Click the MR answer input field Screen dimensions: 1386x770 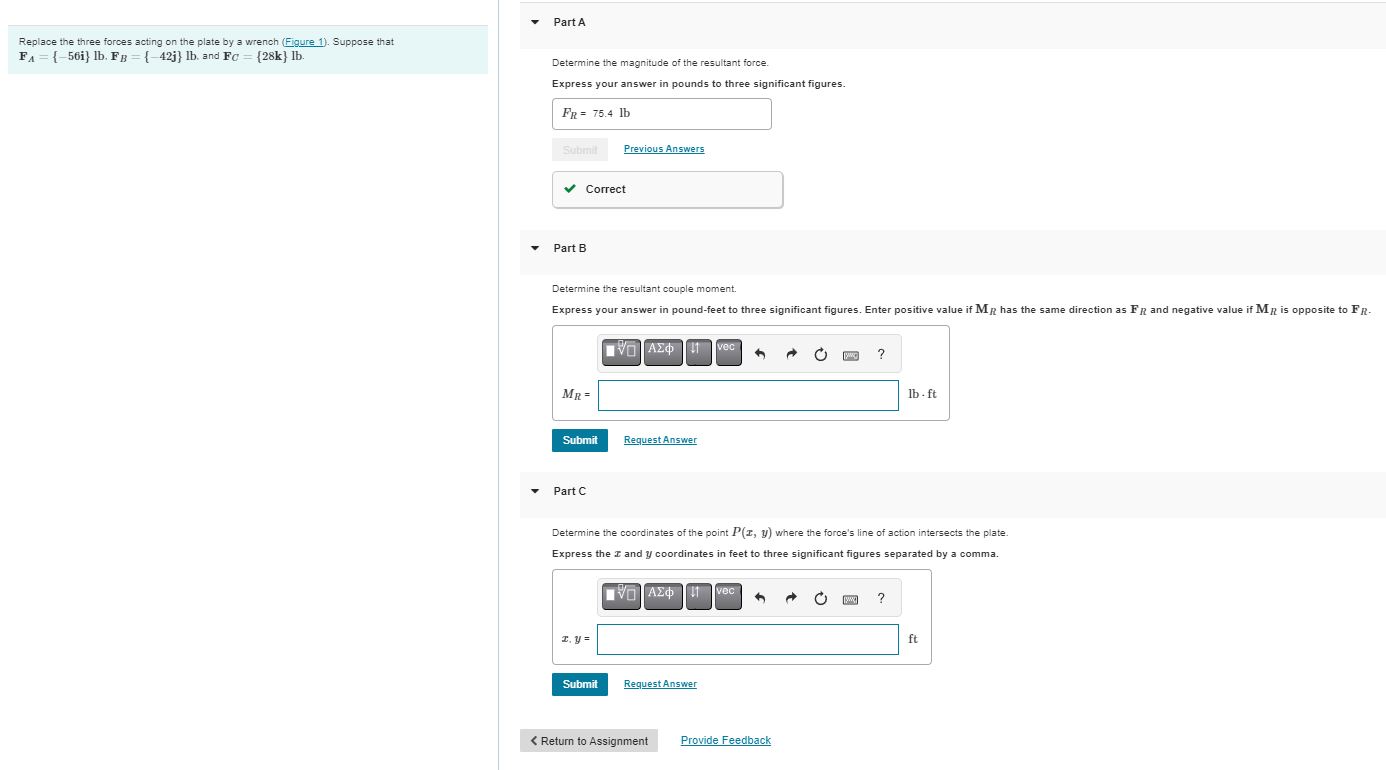click(749, 395)
